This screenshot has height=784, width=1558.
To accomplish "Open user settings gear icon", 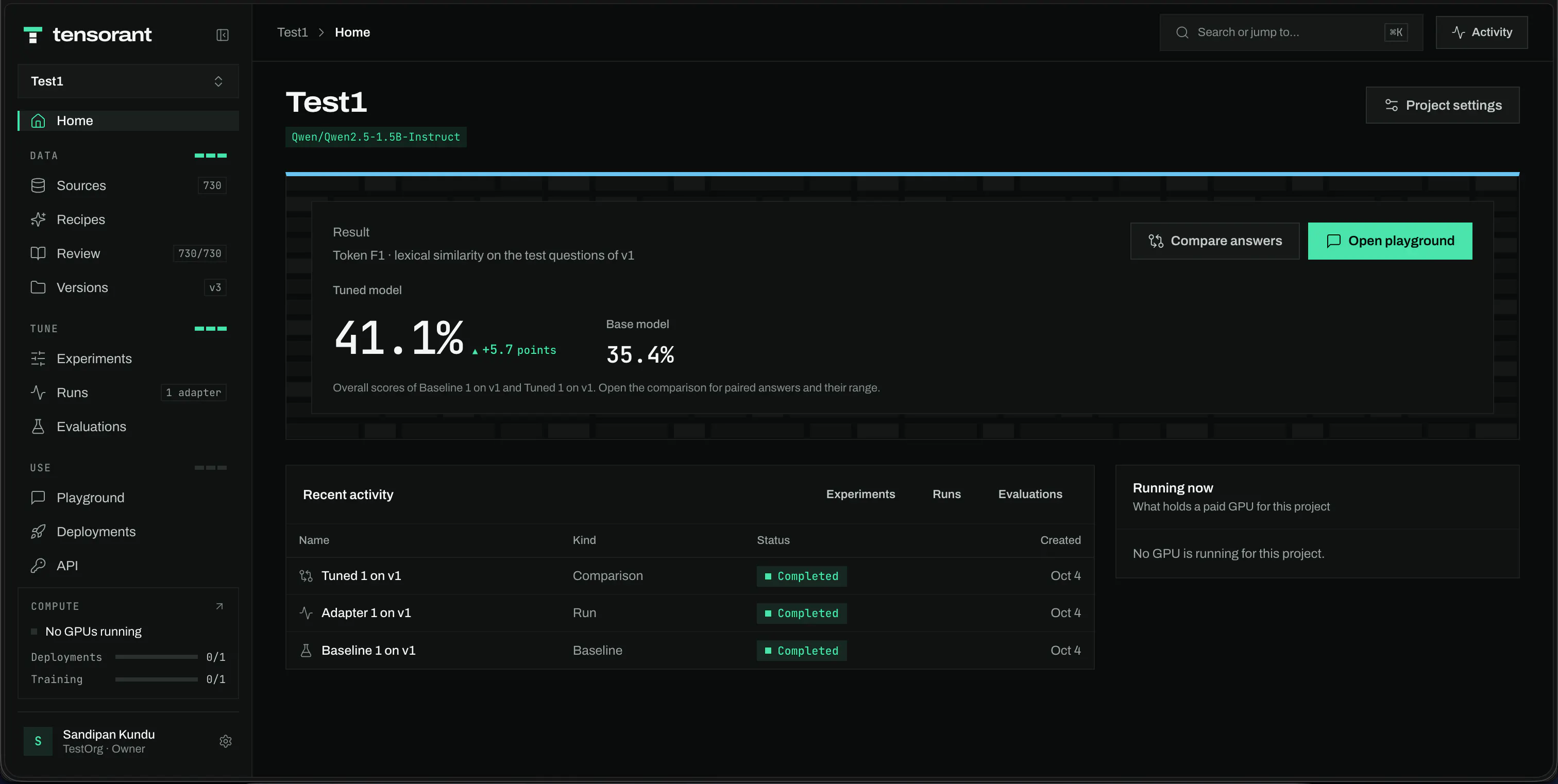I will 226,741.
